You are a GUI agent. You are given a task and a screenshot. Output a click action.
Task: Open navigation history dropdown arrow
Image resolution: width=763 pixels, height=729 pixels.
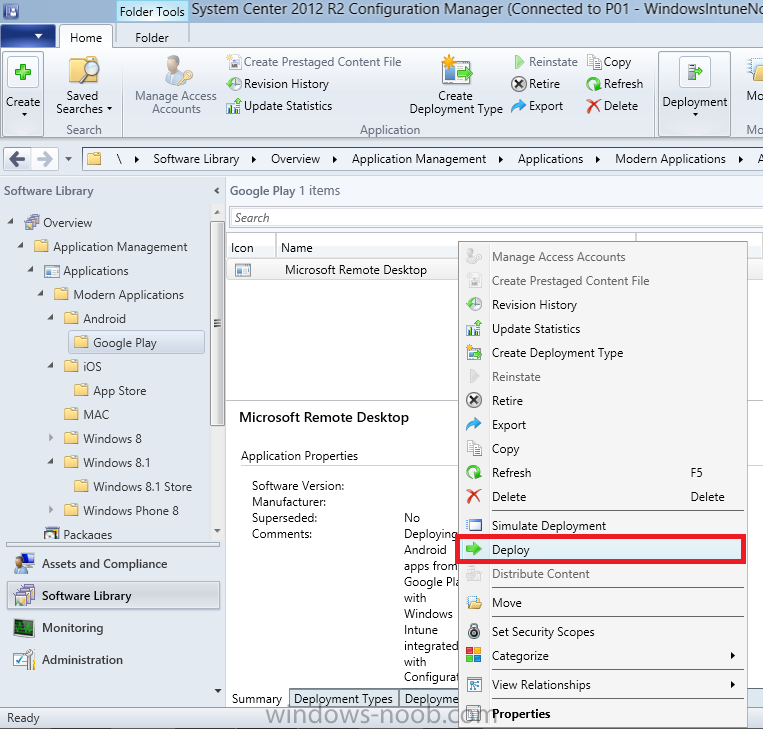(68, 159)
